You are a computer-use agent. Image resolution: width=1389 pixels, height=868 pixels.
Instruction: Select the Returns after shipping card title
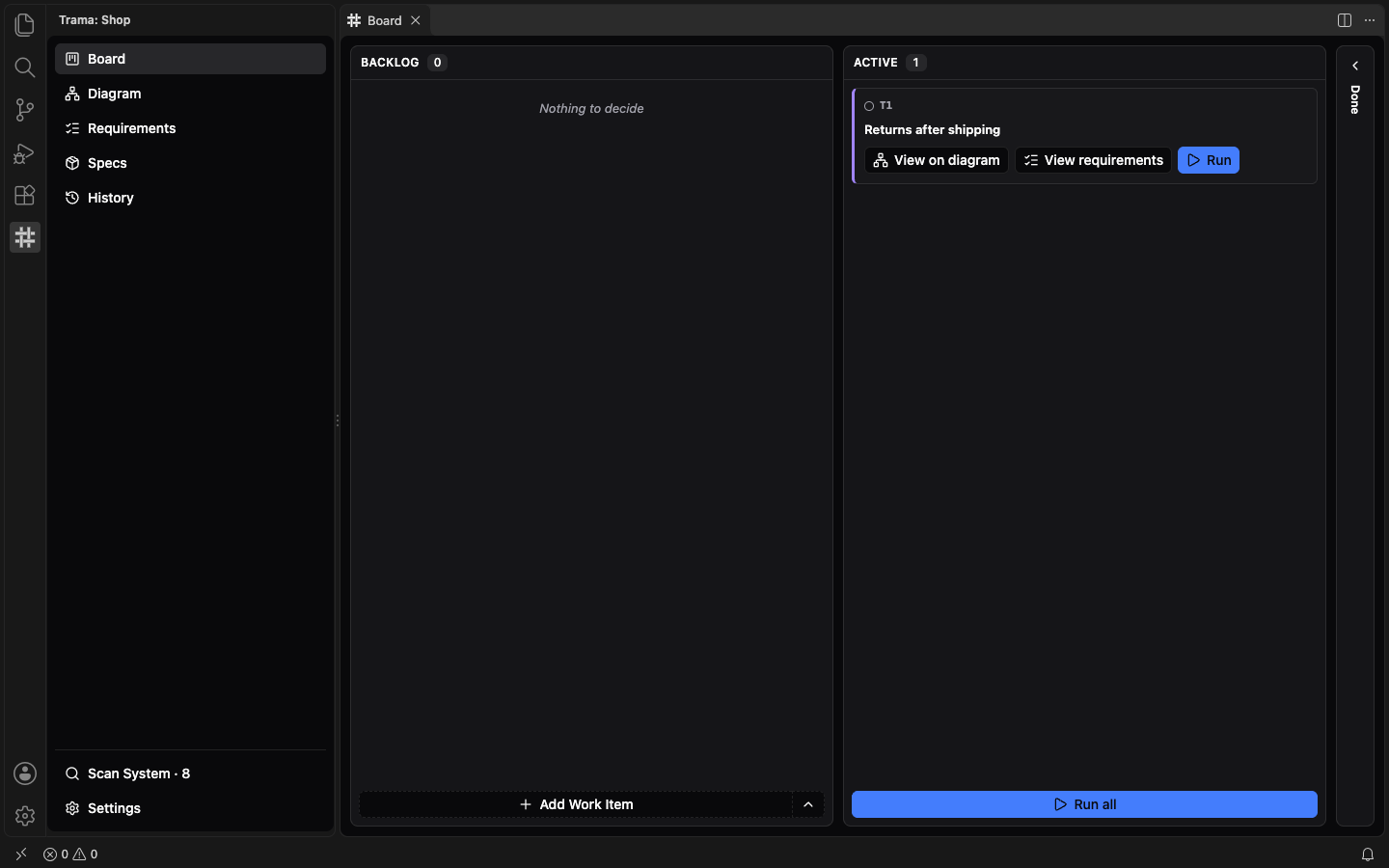point(932,129)
